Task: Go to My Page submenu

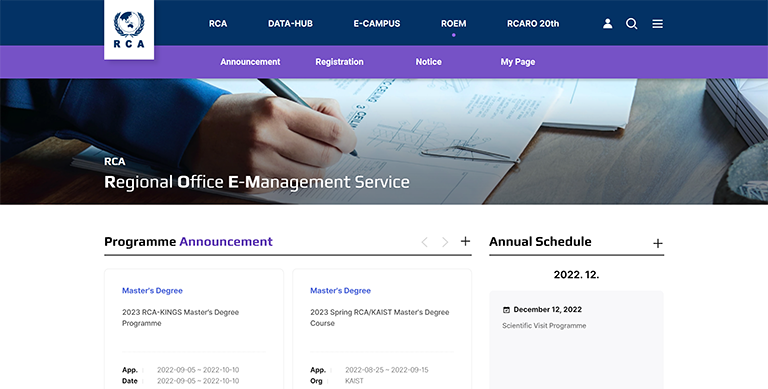Action: tap(518, 62)
